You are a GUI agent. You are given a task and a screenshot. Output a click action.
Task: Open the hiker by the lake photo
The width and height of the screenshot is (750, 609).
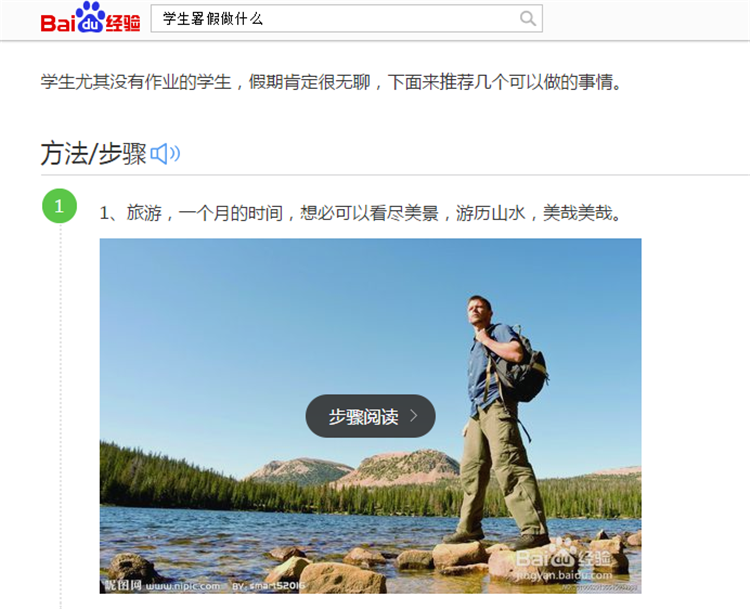(370, 416)
